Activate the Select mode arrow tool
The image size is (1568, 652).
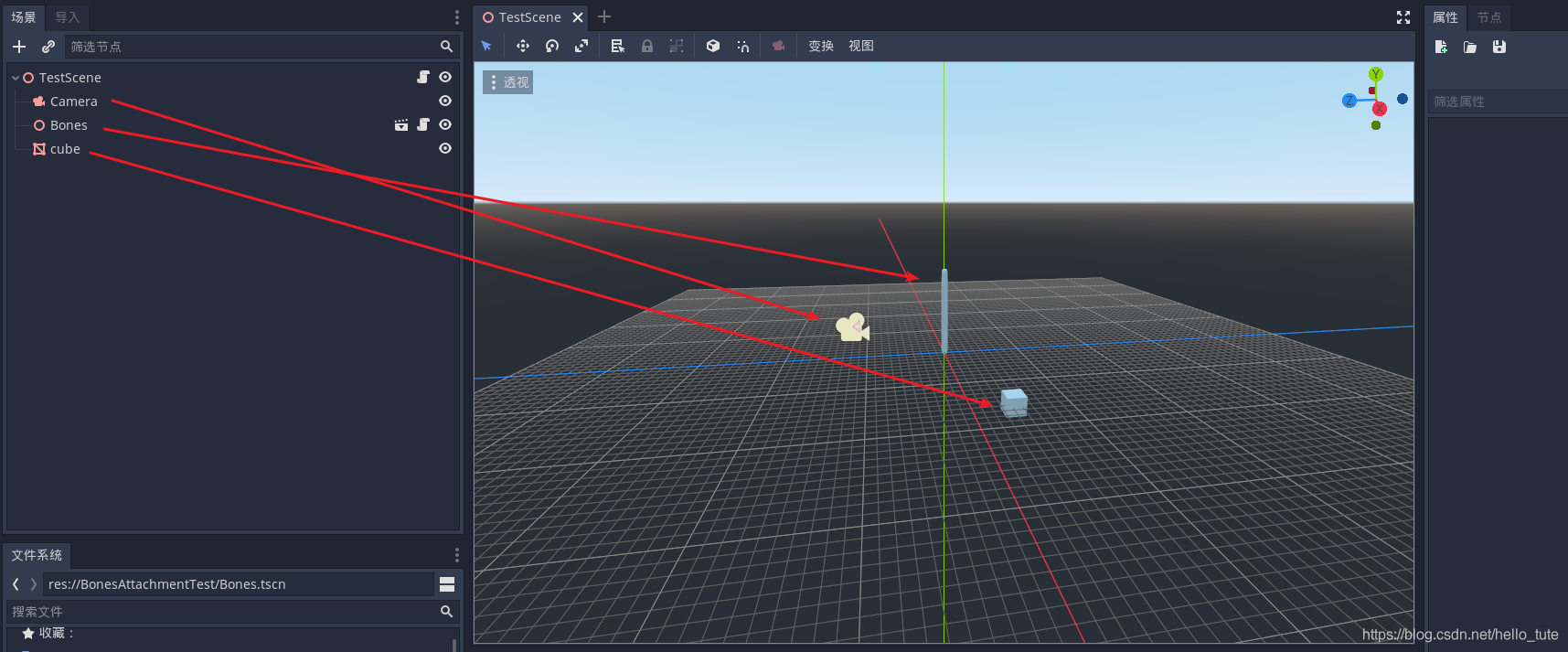pos(486,46)
